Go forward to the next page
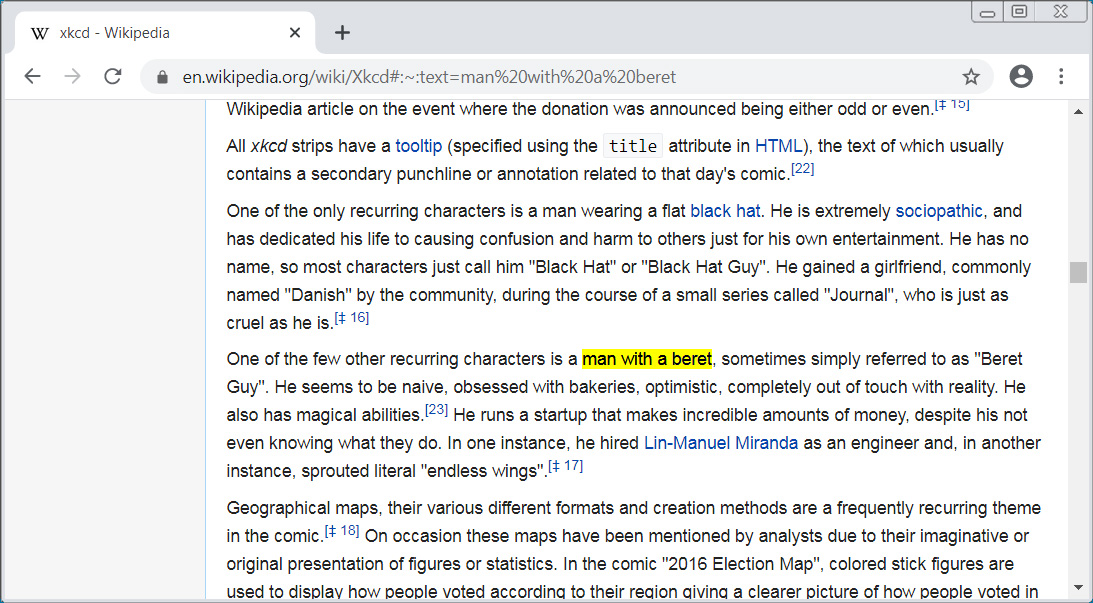 pos(72,77)
